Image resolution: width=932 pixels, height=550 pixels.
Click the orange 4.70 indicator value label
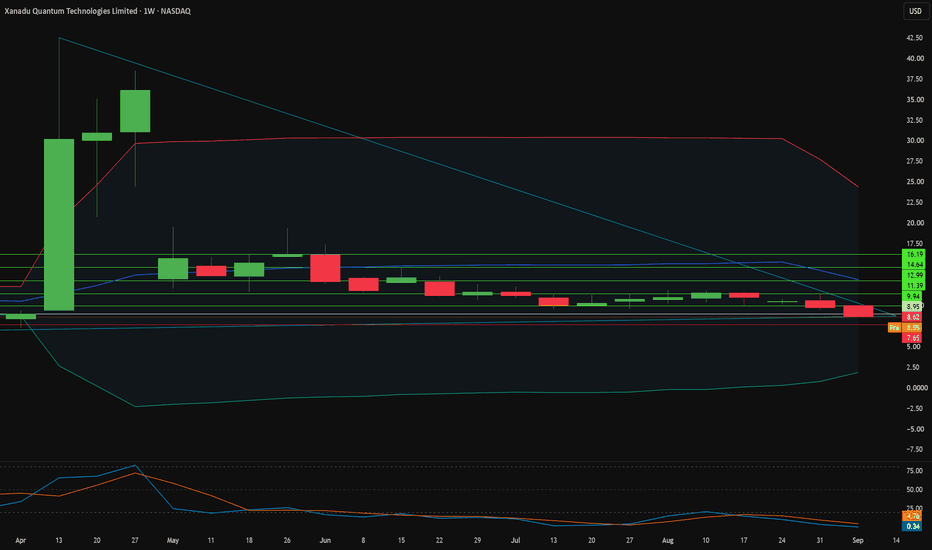coord(913,516)
